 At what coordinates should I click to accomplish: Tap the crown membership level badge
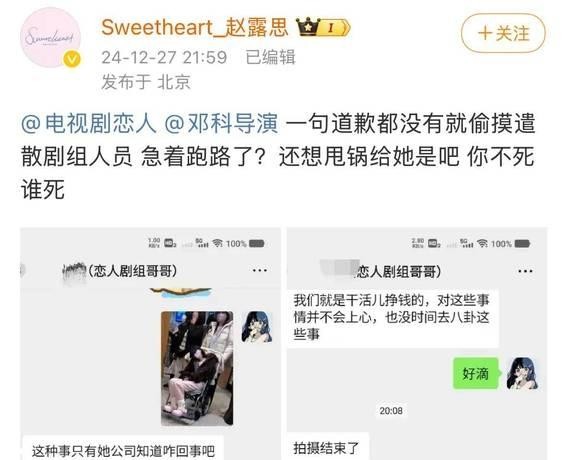click(323, 27)
